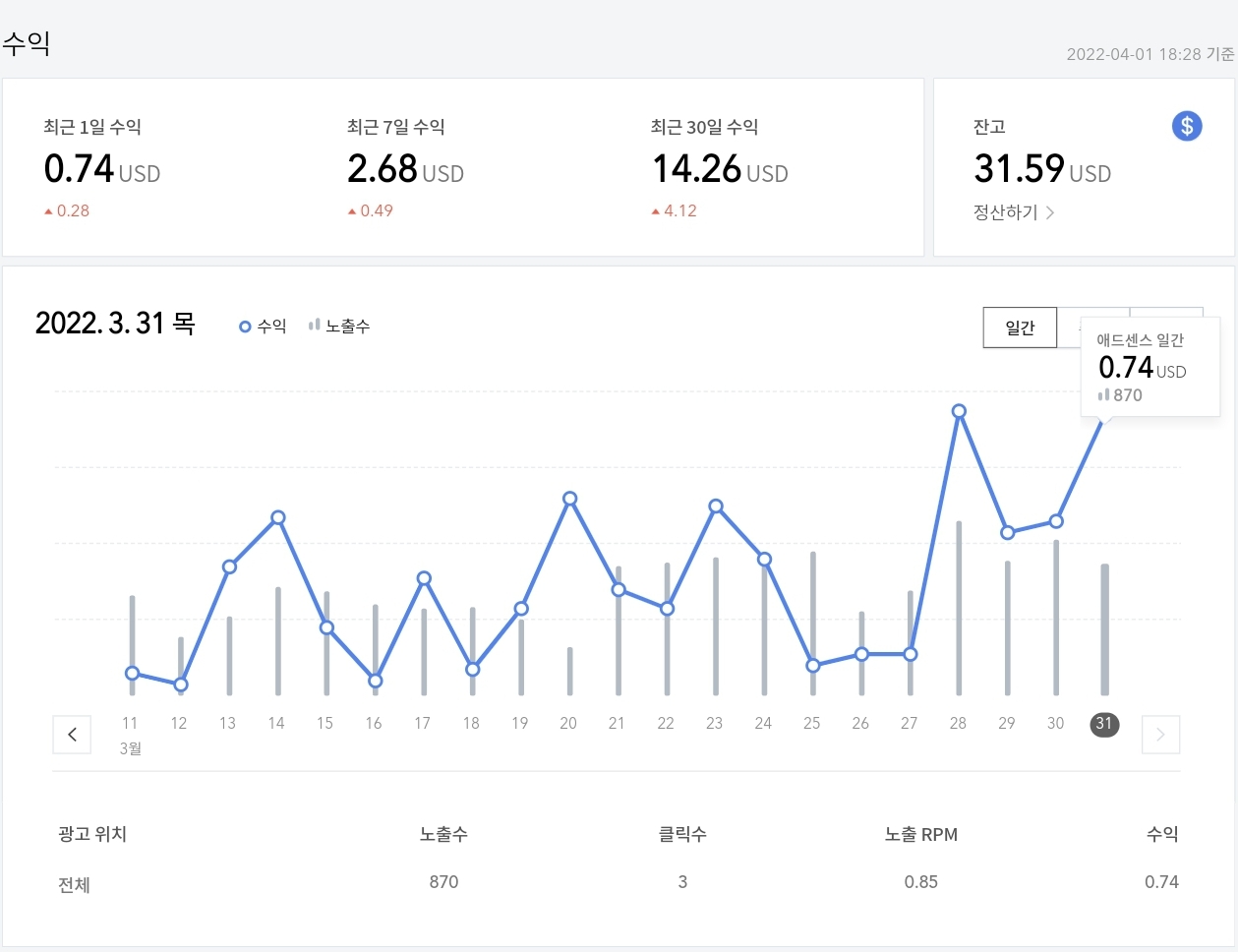The image size is (1238, 952).
Task: Toggle the 수익 revenue legend item
Action: coord(263,326)
